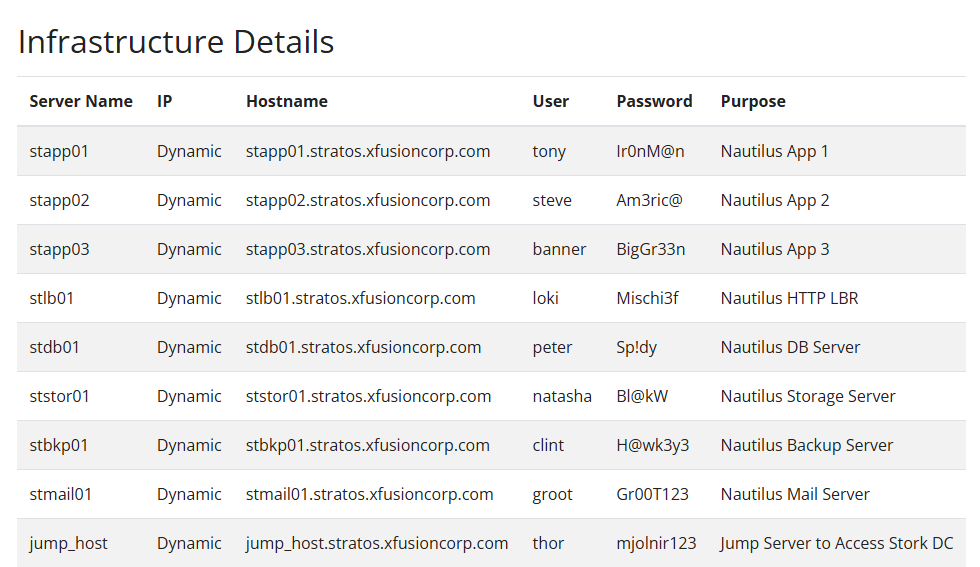Click the Hostname column header
The width and height of the screenshot is (980, 567).
point(287,101)
